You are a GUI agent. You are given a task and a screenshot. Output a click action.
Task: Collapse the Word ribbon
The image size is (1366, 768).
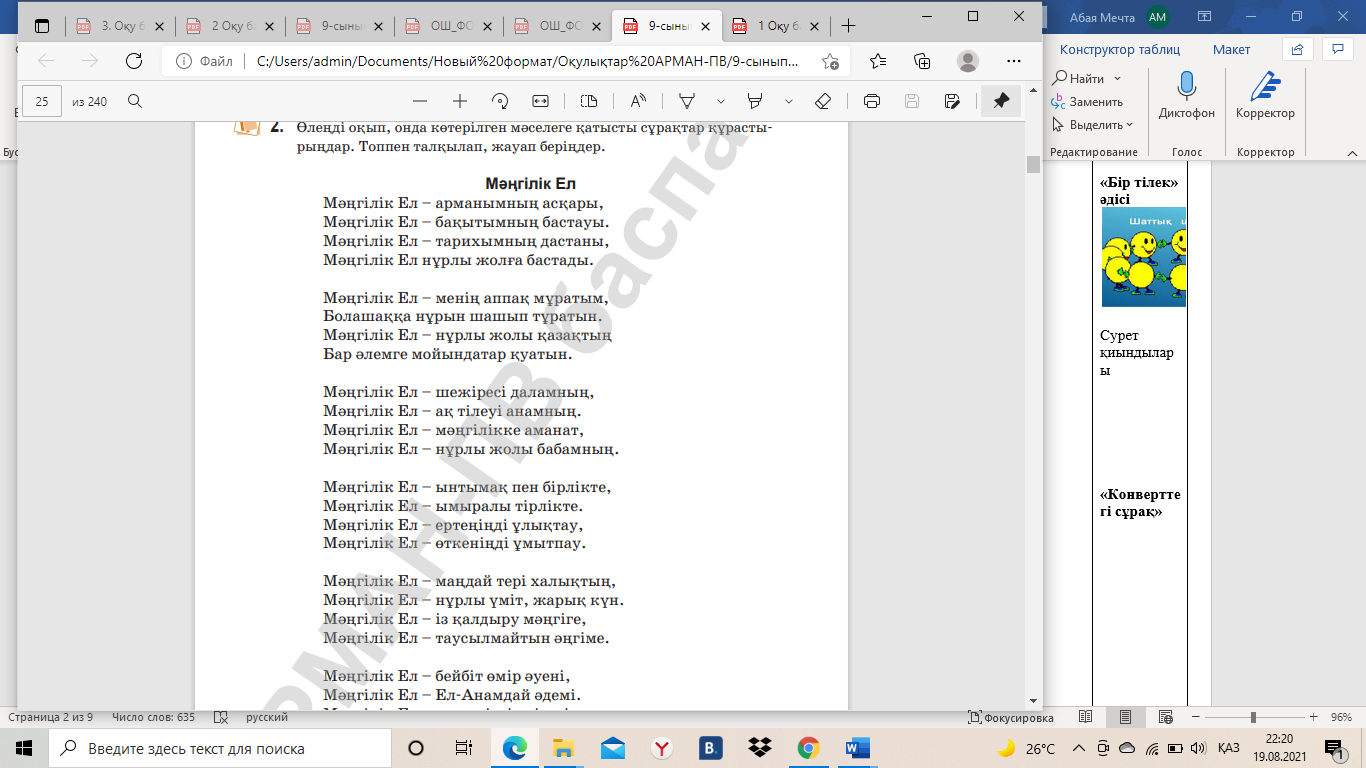1351,152
